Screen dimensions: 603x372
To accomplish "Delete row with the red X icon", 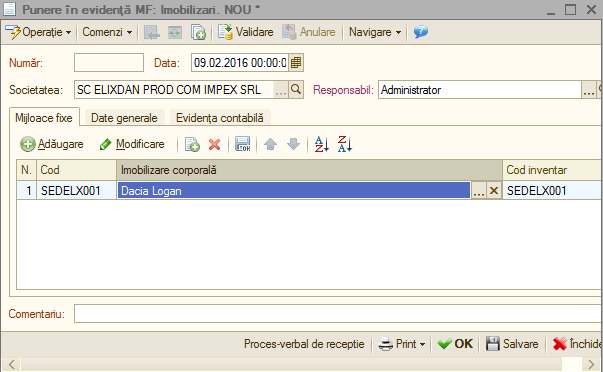I will [x=215, y=145].
